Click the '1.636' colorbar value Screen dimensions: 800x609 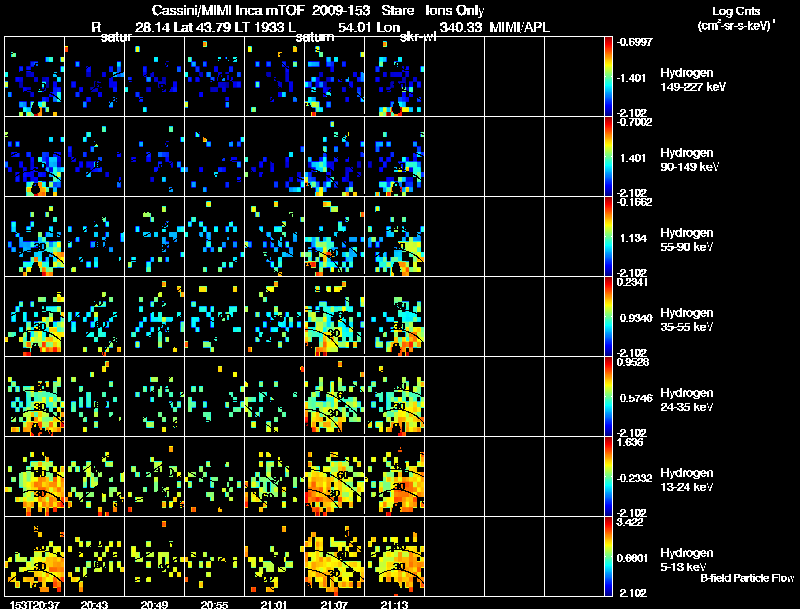click(630, 442)
